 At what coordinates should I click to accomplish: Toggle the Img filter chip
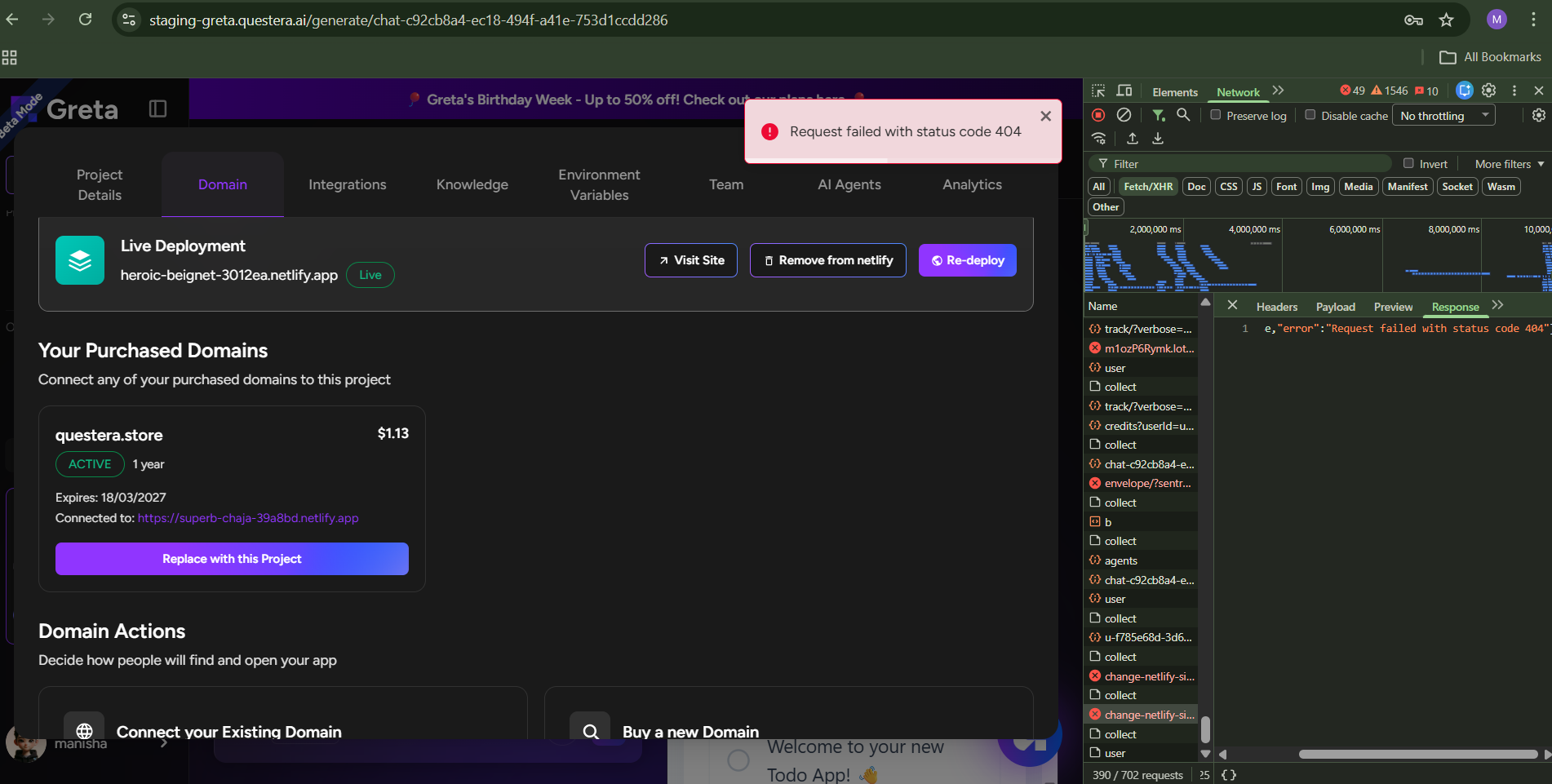1320,187
